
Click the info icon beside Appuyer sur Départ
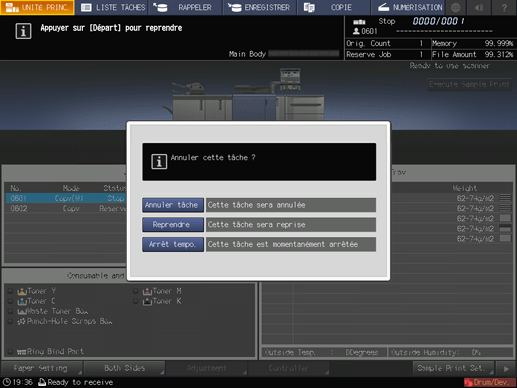coord(23,31)
